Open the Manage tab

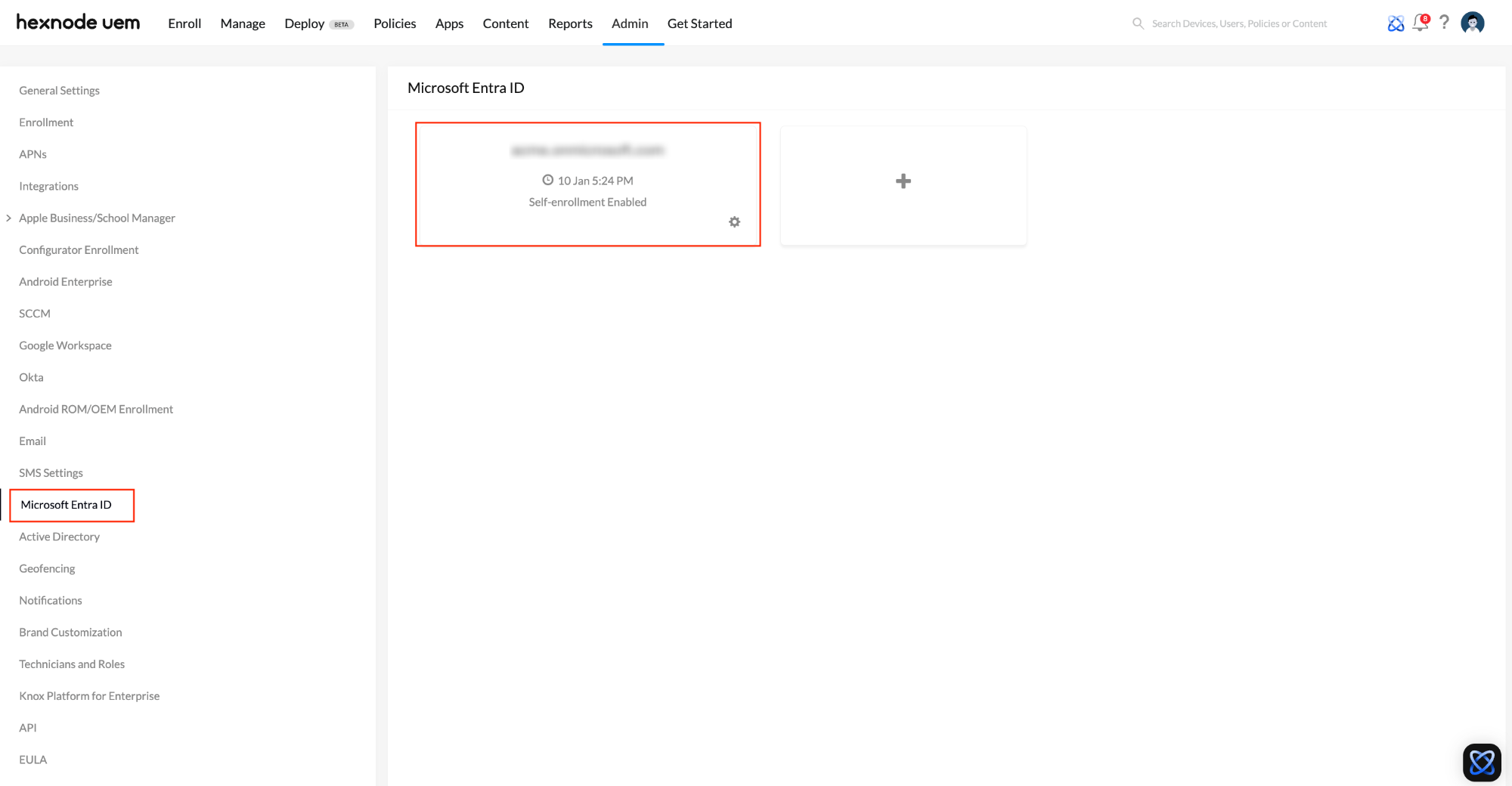[243, 23]
